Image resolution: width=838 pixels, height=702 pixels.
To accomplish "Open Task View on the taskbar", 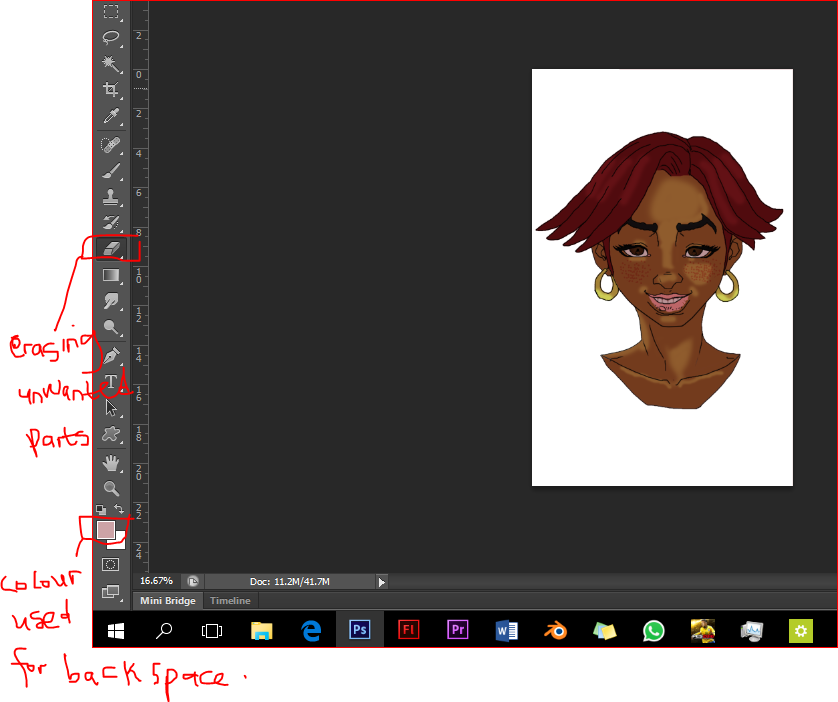I will click(x=212, y=631).
